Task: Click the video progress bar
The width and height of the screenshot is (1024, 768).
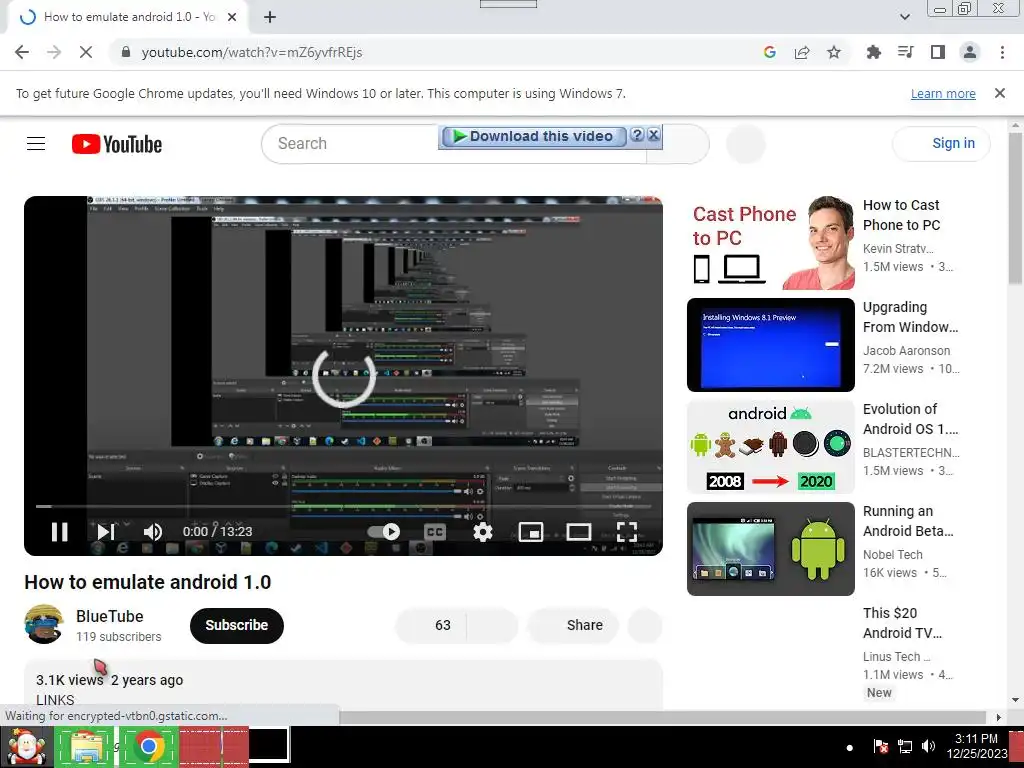Action: coord(344,506)
